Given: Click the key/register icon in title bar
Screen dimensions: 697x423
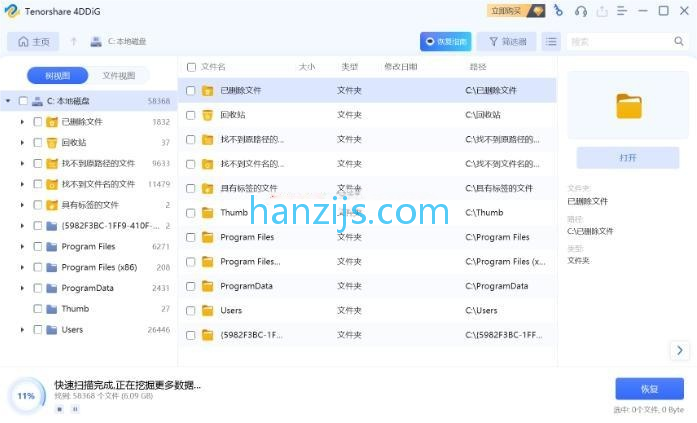Looking at the screenshot, I should pyautogui.click(x=558, y=11).
